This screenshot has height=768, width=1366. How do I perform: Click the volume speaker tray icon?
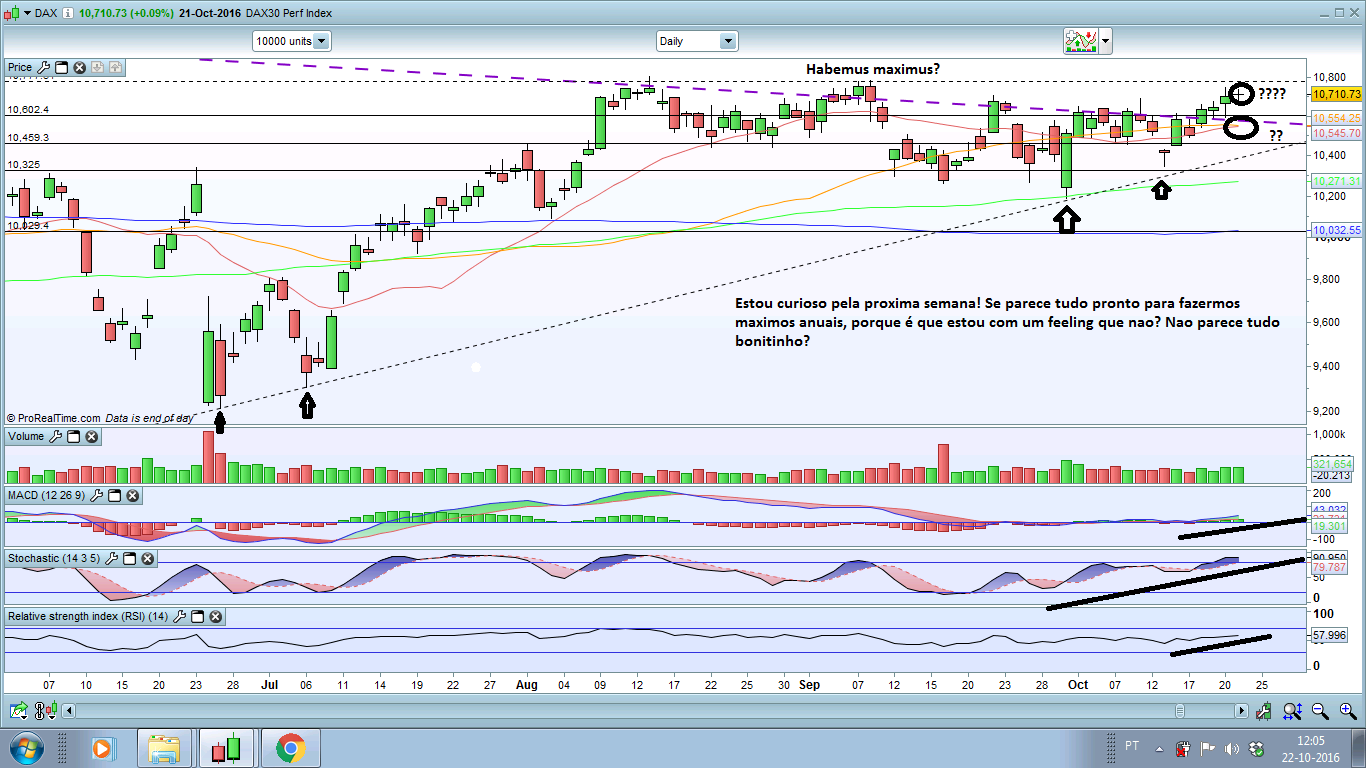[1230, 748]
